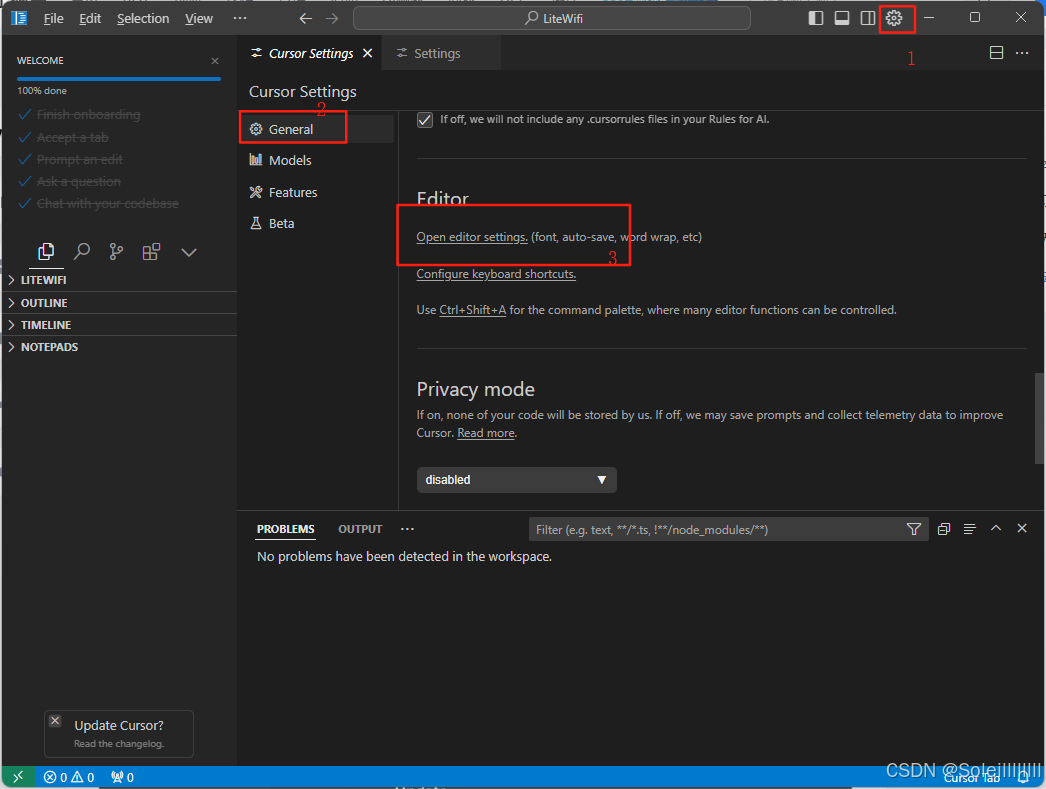Image resolution: width=1046 pixels, height=789 pixels.
Task: Toggle view as table list icon
Action: coord(969,529)
